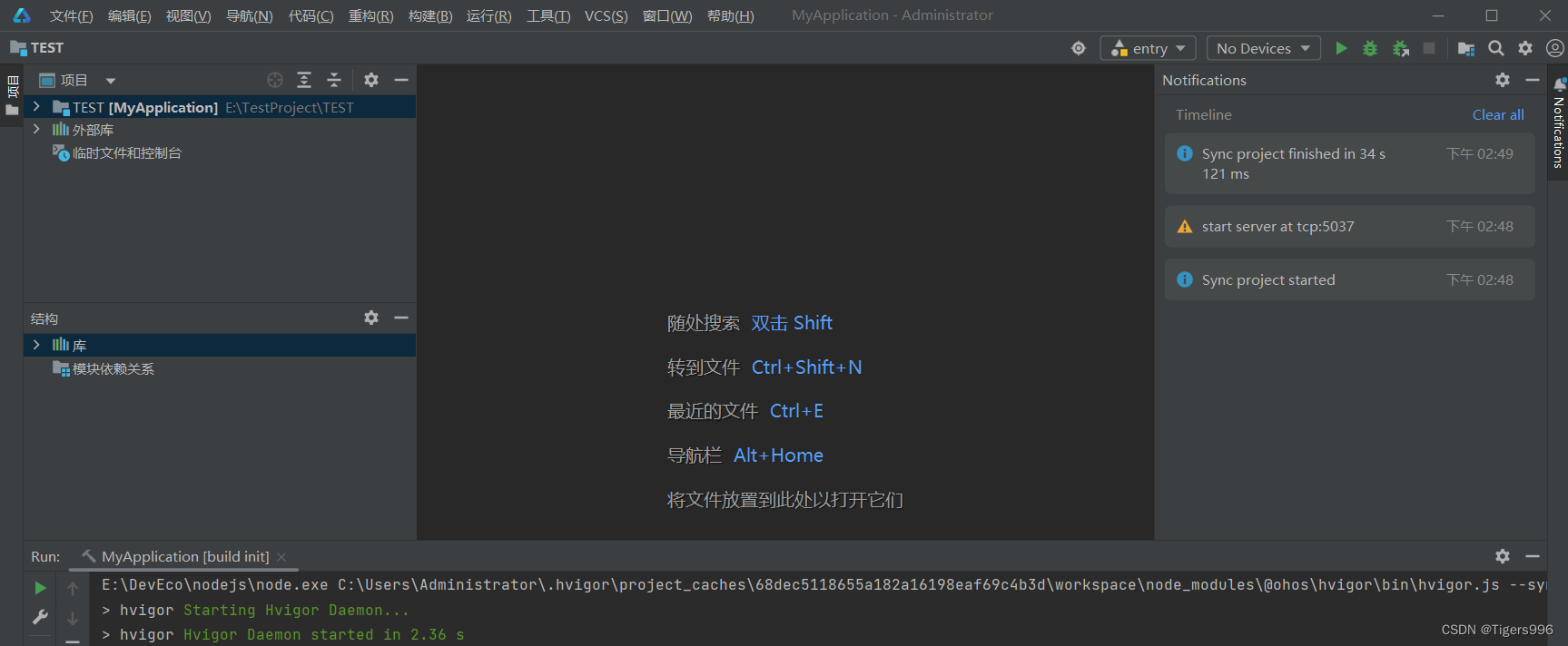This screenshot has height=646, width=1568.
Task: Open project panel options gear
Action: point(371,80)
